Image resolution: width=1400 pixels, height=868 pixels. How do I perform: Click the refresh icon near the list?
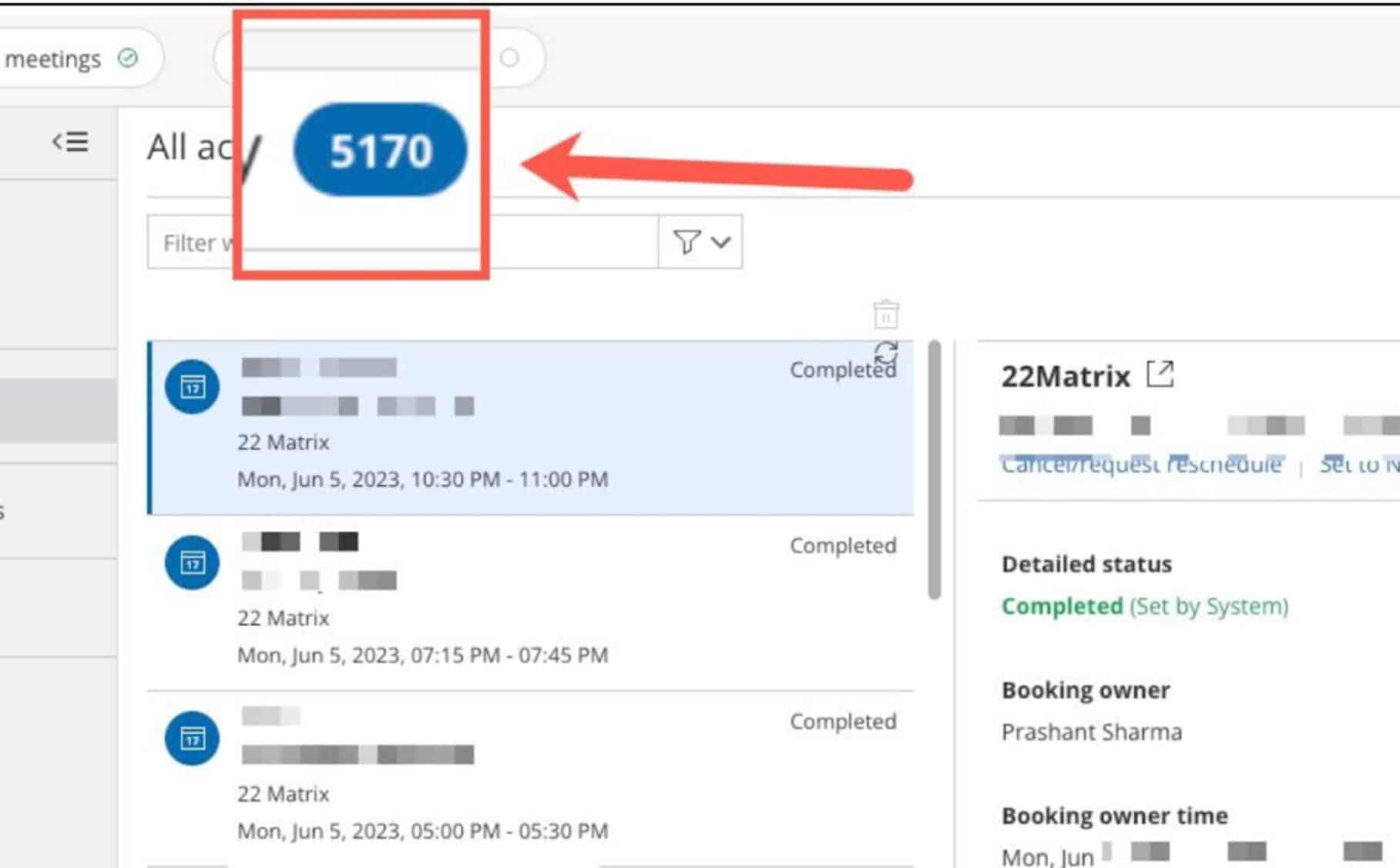886,353
